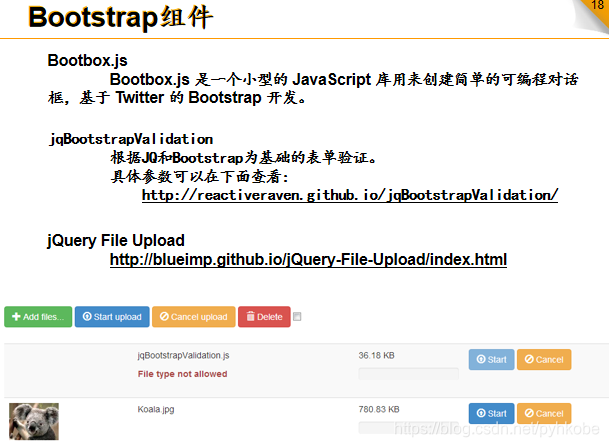
Task: Cancel the jqBootstrapValidation.js upload
Action: pos(544,359)
